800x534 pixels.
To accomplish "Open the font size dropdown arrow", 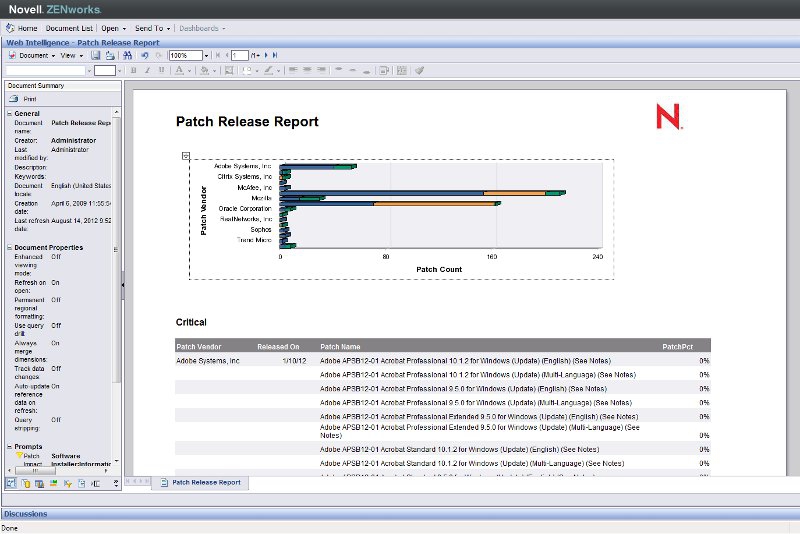I will (119, 71).
